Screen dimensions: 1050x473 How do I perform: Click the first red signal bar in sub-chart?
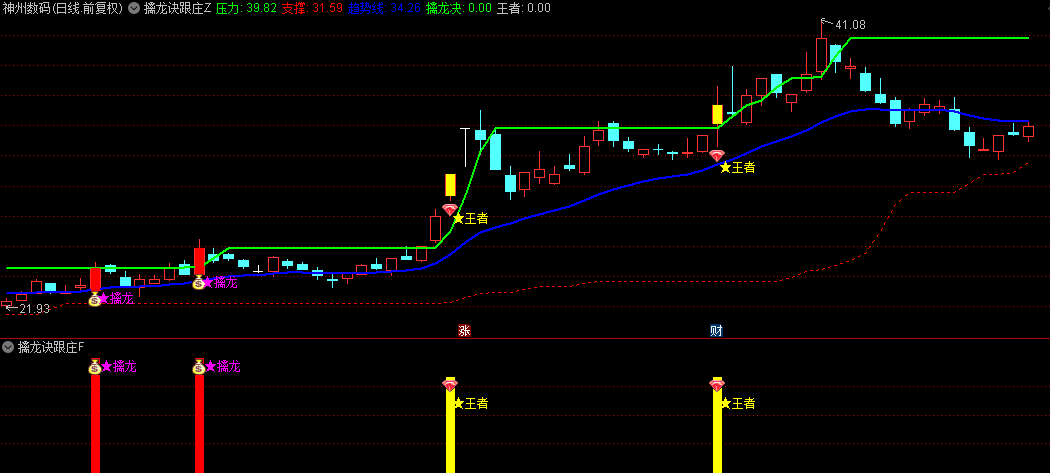tap(96, 423)
